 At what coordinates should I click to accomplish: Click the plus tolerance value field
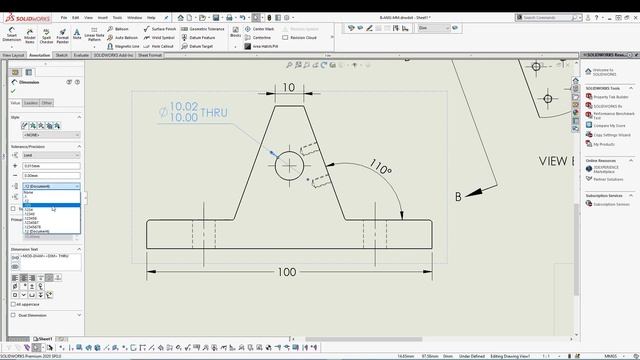51,166
